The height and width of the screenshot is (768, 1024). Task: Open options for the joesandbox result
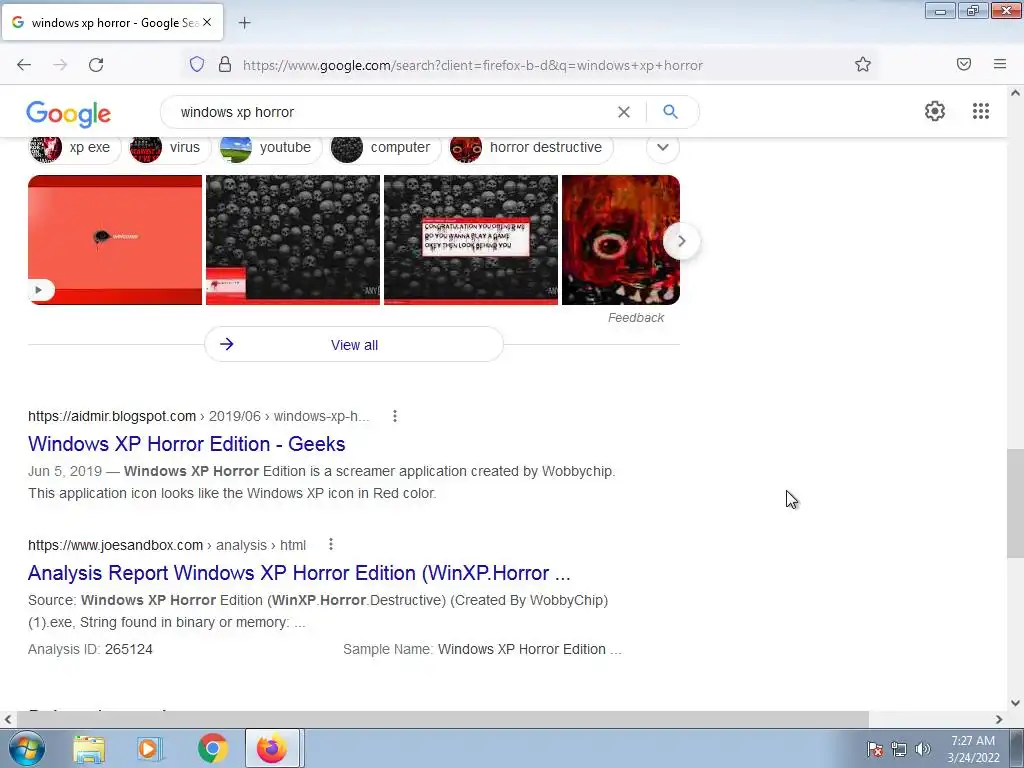point(330,544)
